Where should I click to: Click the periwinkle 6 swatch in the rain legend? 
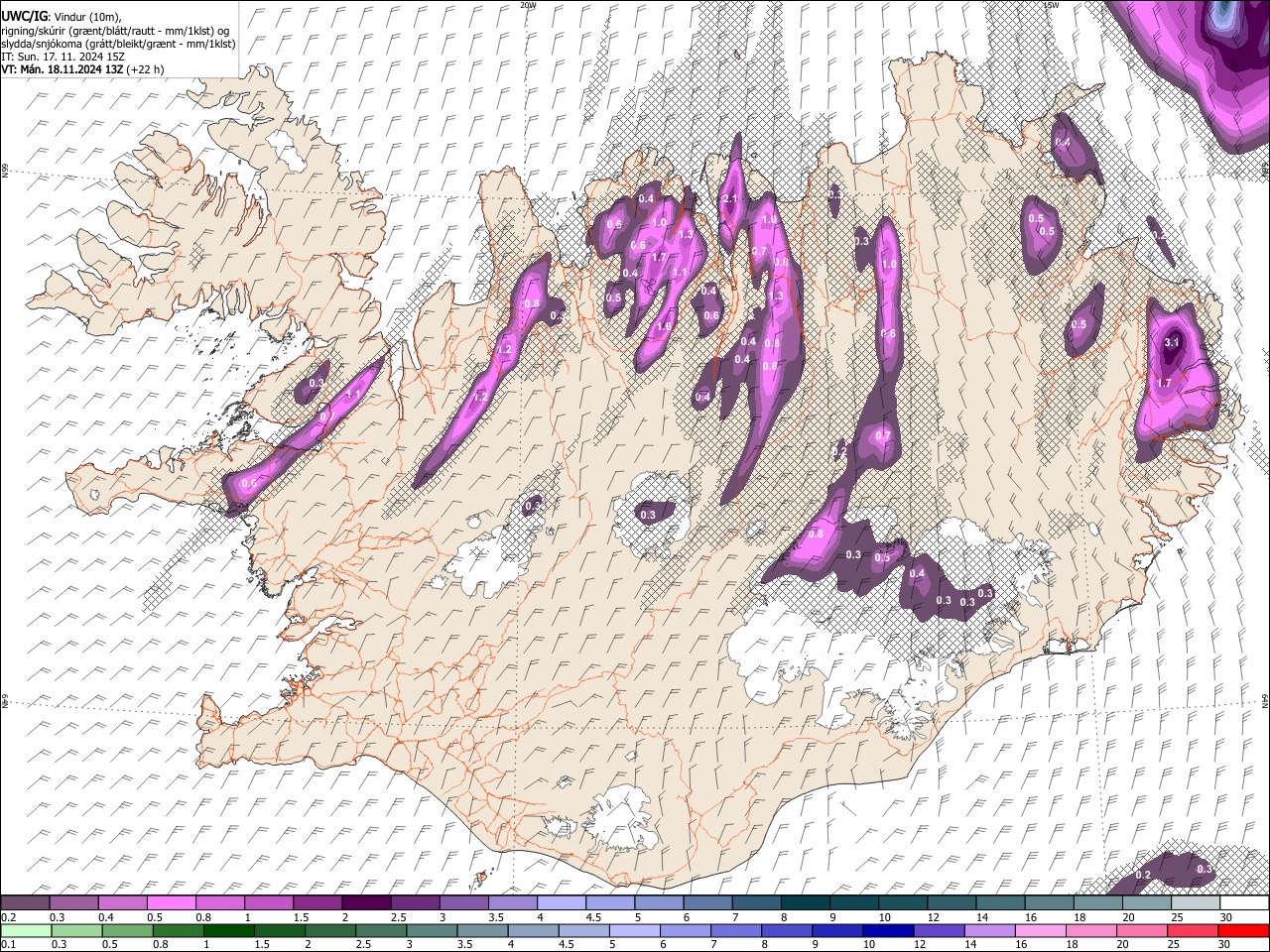pyautogui.click(x=685, y=930)
